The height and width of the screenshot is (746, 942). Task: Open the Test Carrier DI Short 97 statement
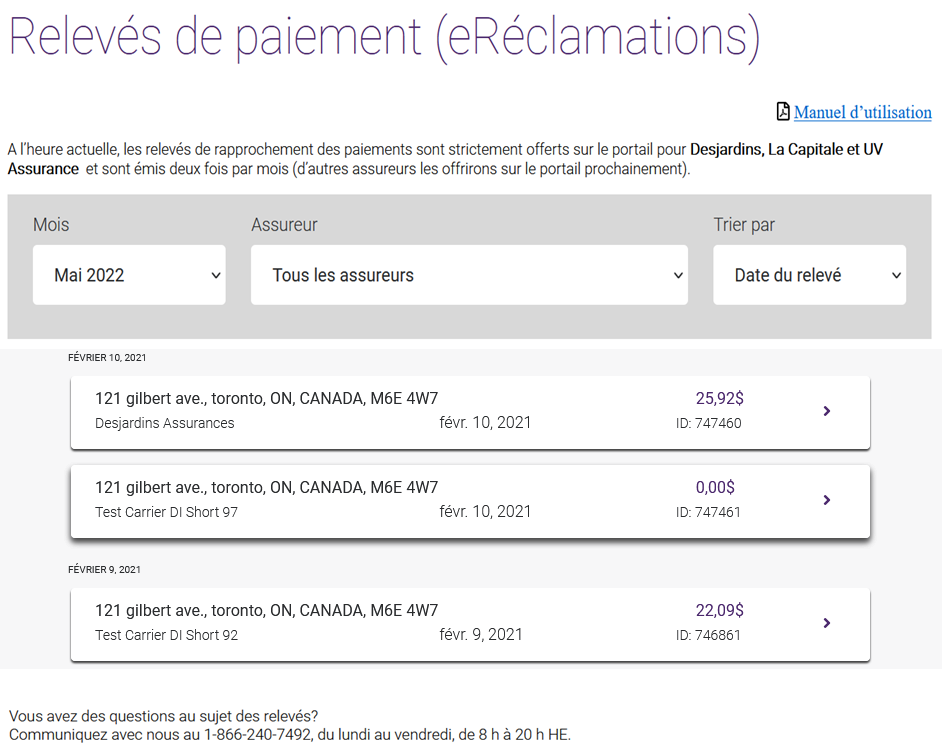pos(470,502)
